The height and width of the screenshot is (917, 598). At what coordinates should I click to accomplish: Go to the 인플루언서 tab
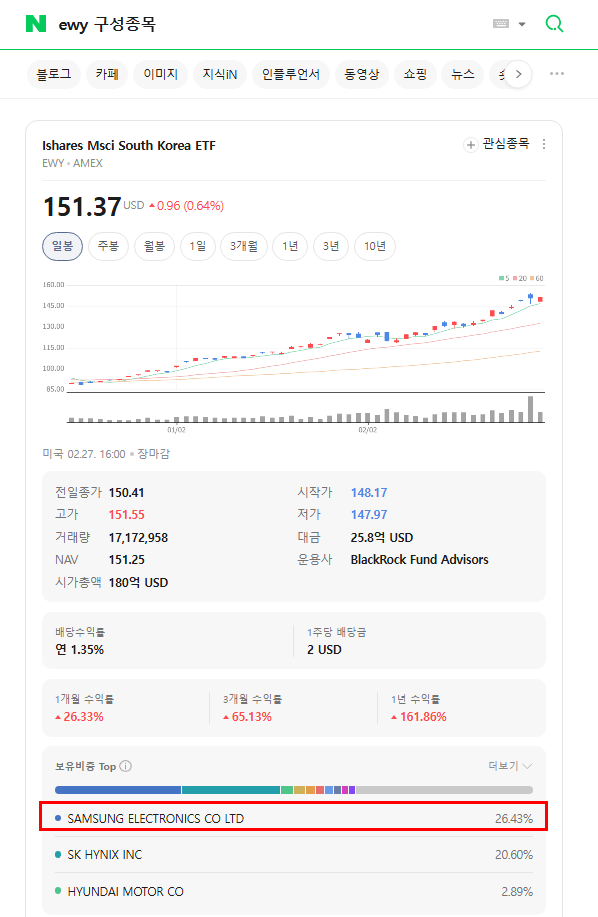tap(291, 74)
